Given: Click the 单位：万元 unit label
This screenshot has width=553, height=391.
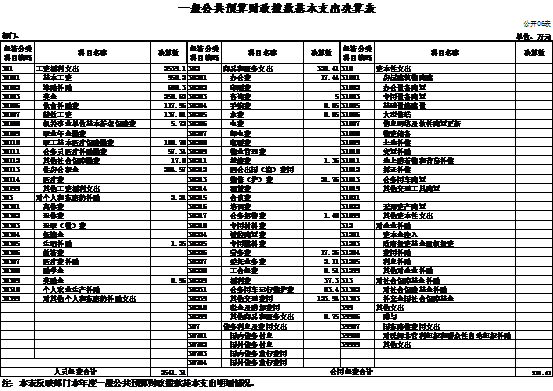Looking at the screenshot, I should pyautogui.click(x=534, y=37).
